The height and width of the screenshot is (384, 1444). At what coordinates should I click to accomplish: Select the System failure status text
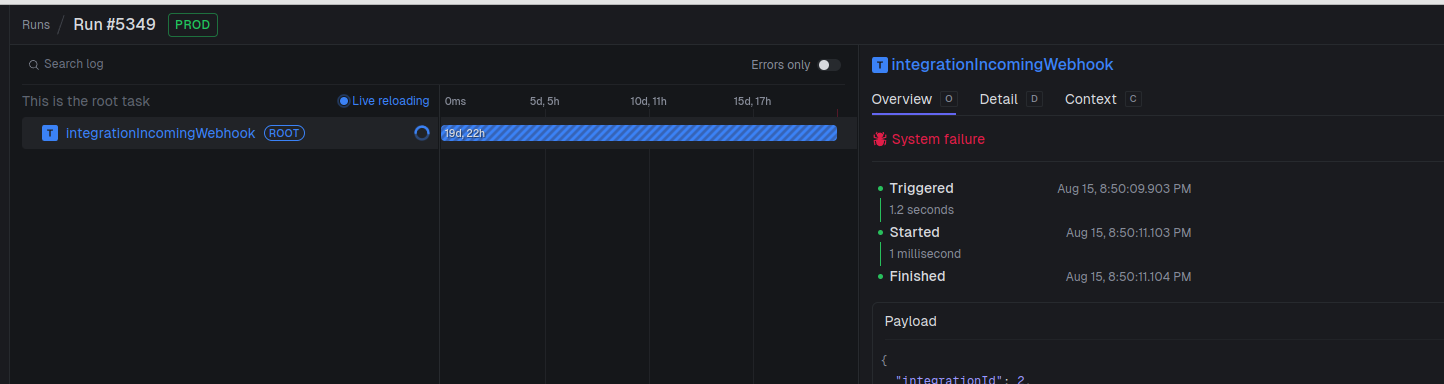[938, 139]
